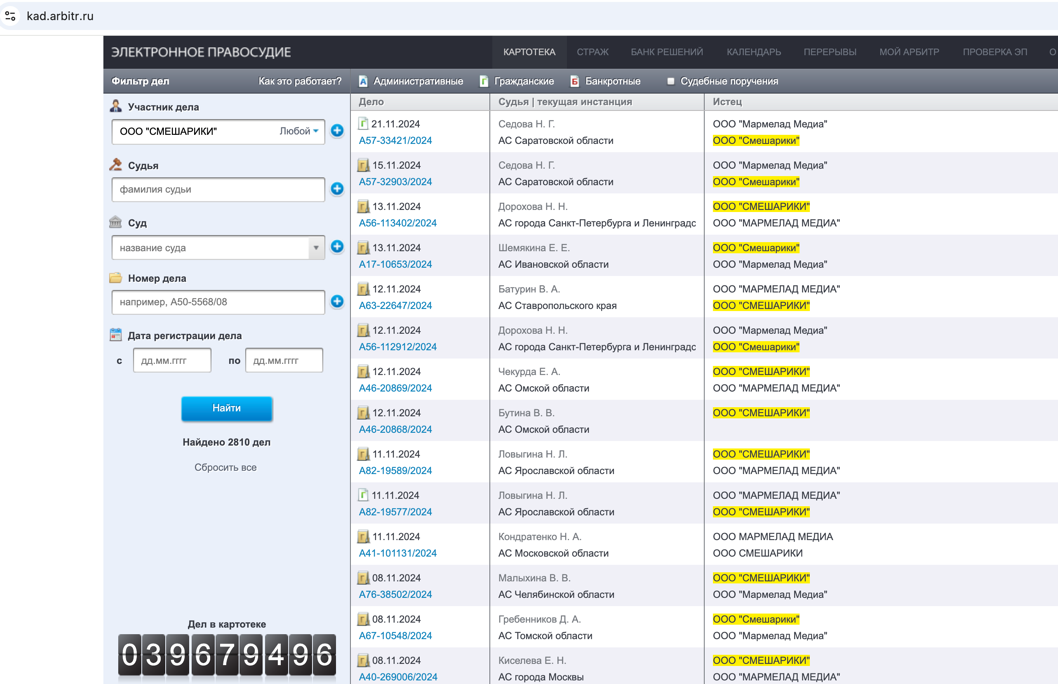Open case link A41-101131/2024
1058x684 pixels.
[x=397, y=553]
